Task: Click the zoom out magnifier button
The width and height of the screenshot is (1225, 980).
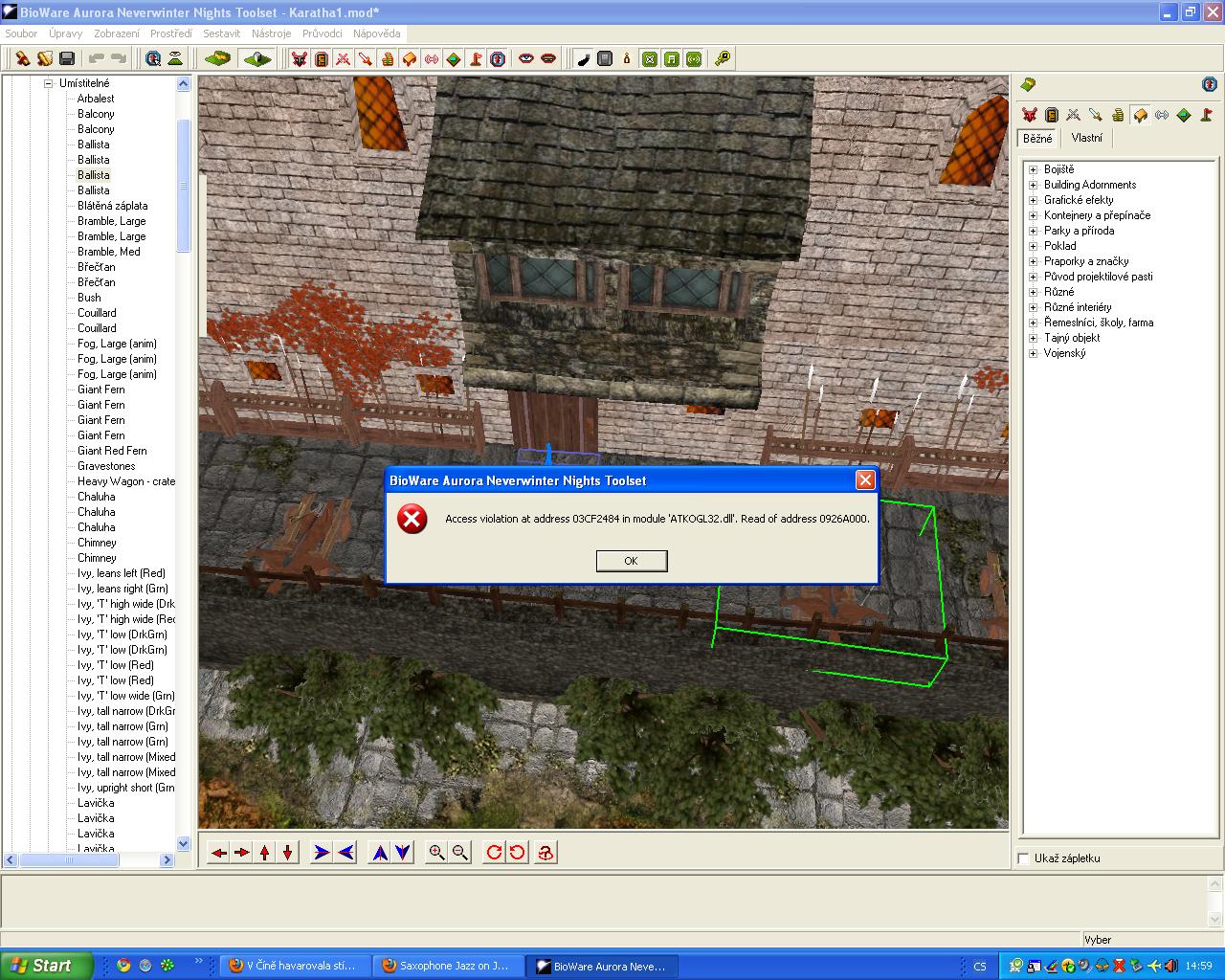Action: 460,852
